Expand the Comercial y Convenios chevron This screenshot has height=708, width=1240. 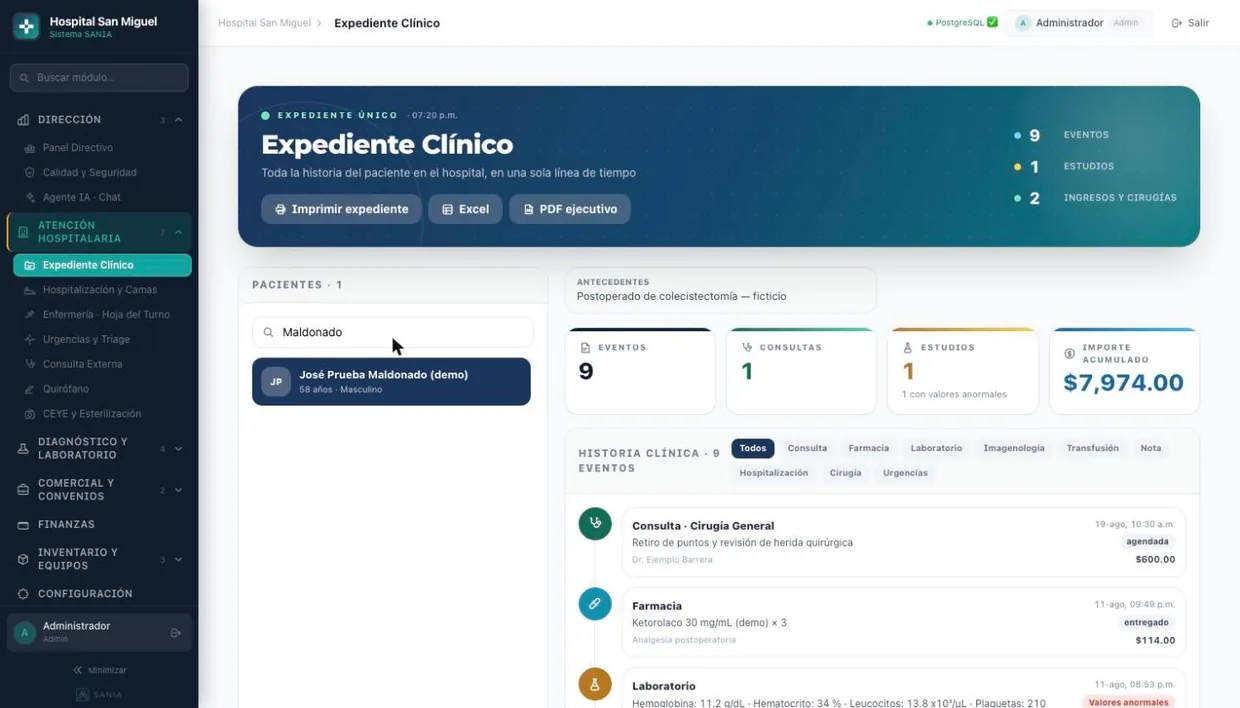point(178,490)
